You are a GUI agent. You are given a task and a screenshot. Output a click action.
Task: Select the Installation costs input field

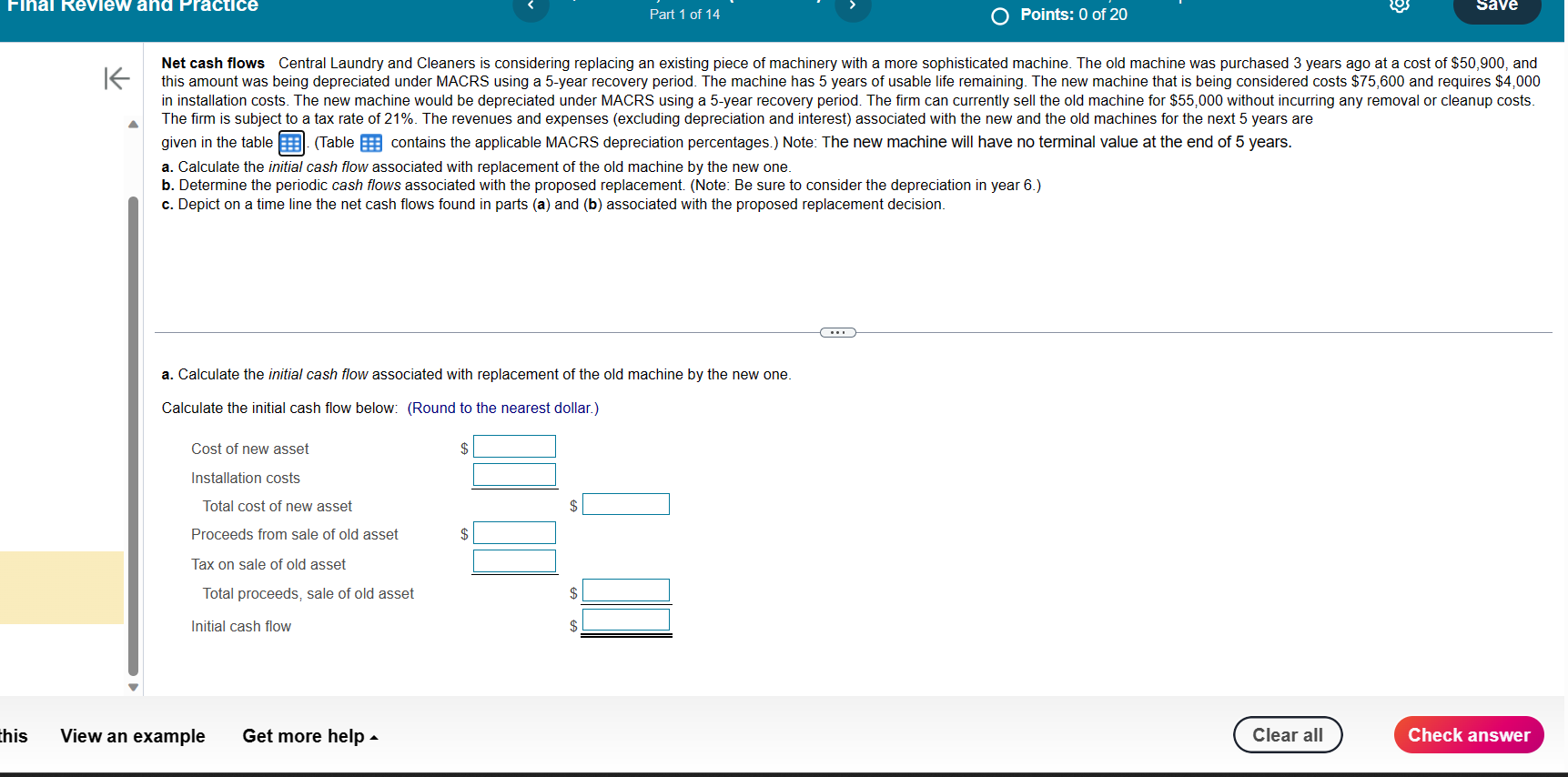click(x=514, y=475)
